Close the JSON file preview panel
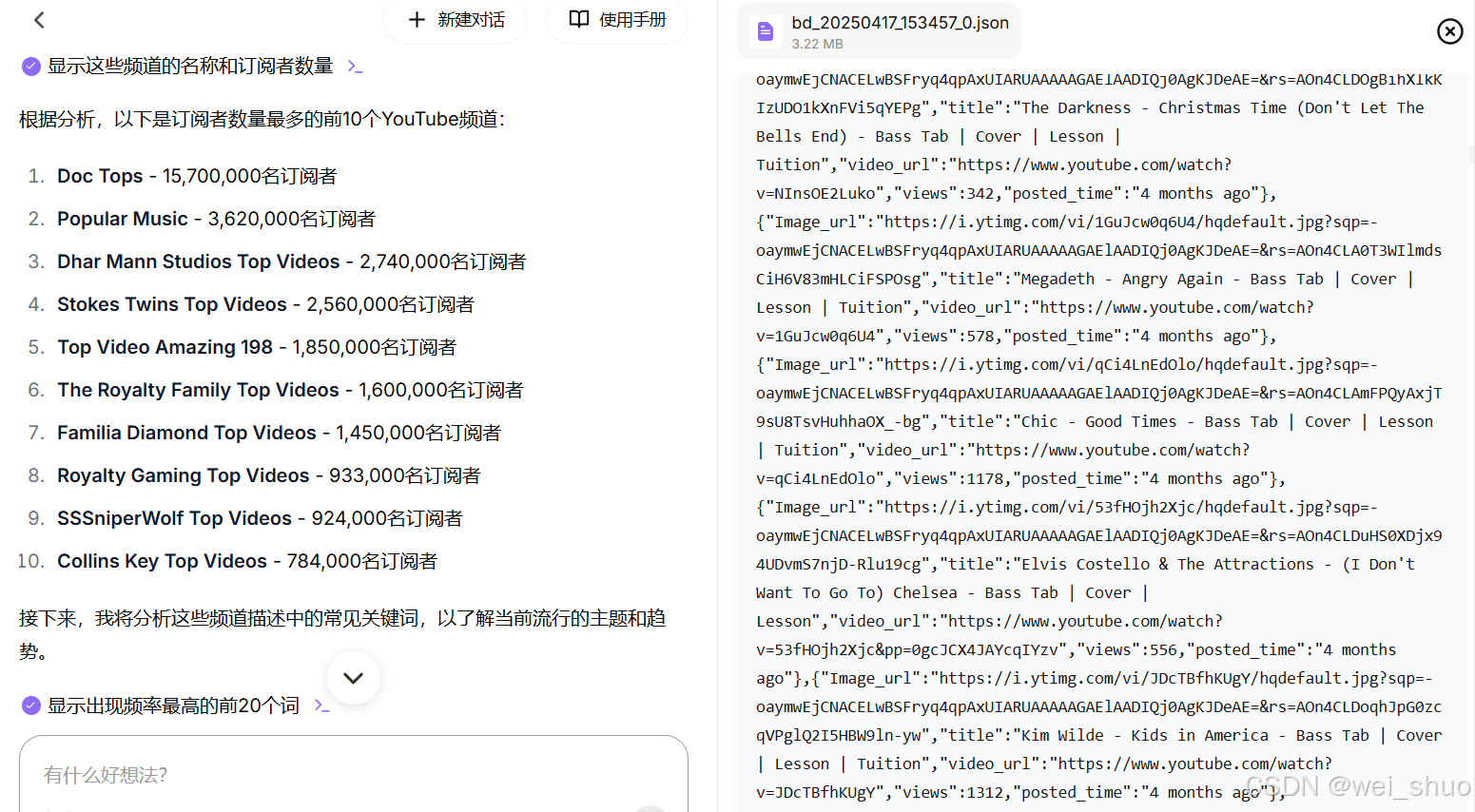1475x812 pixels. pyautogui.click(x=1449, y=31)
